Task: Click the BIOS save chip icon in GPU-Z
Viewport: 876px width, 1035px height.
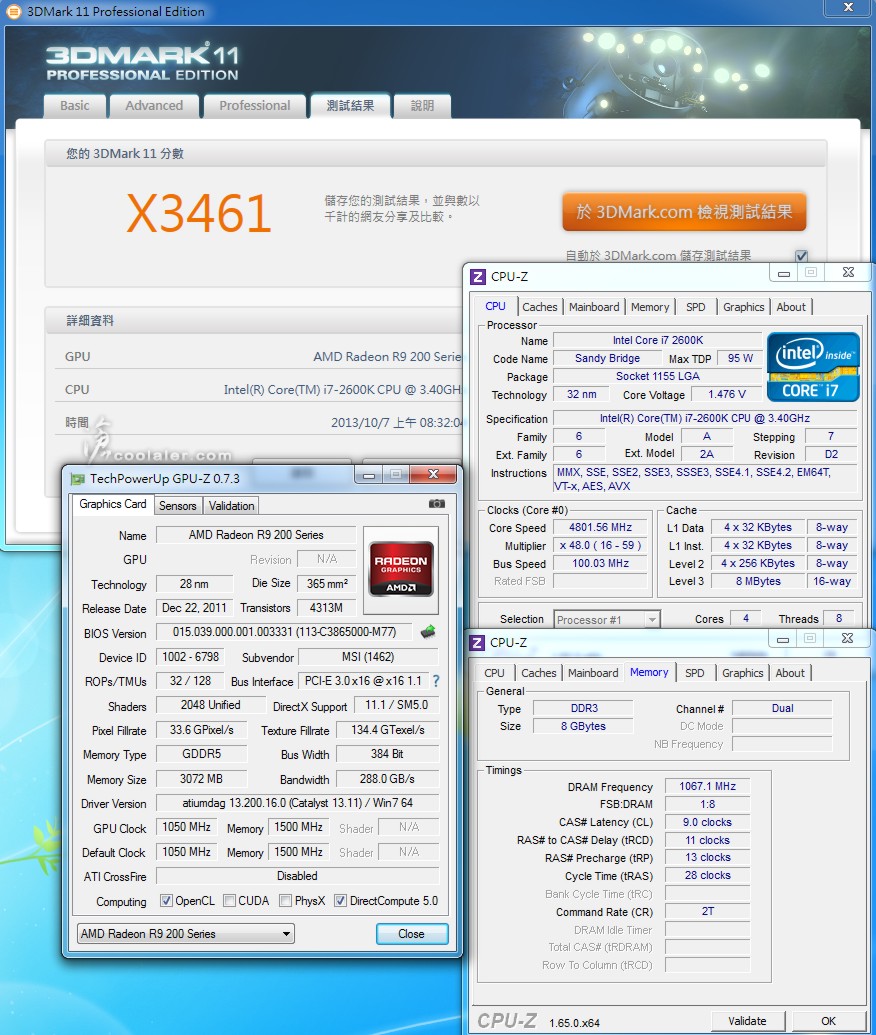Action: click(x=428, y=632)
